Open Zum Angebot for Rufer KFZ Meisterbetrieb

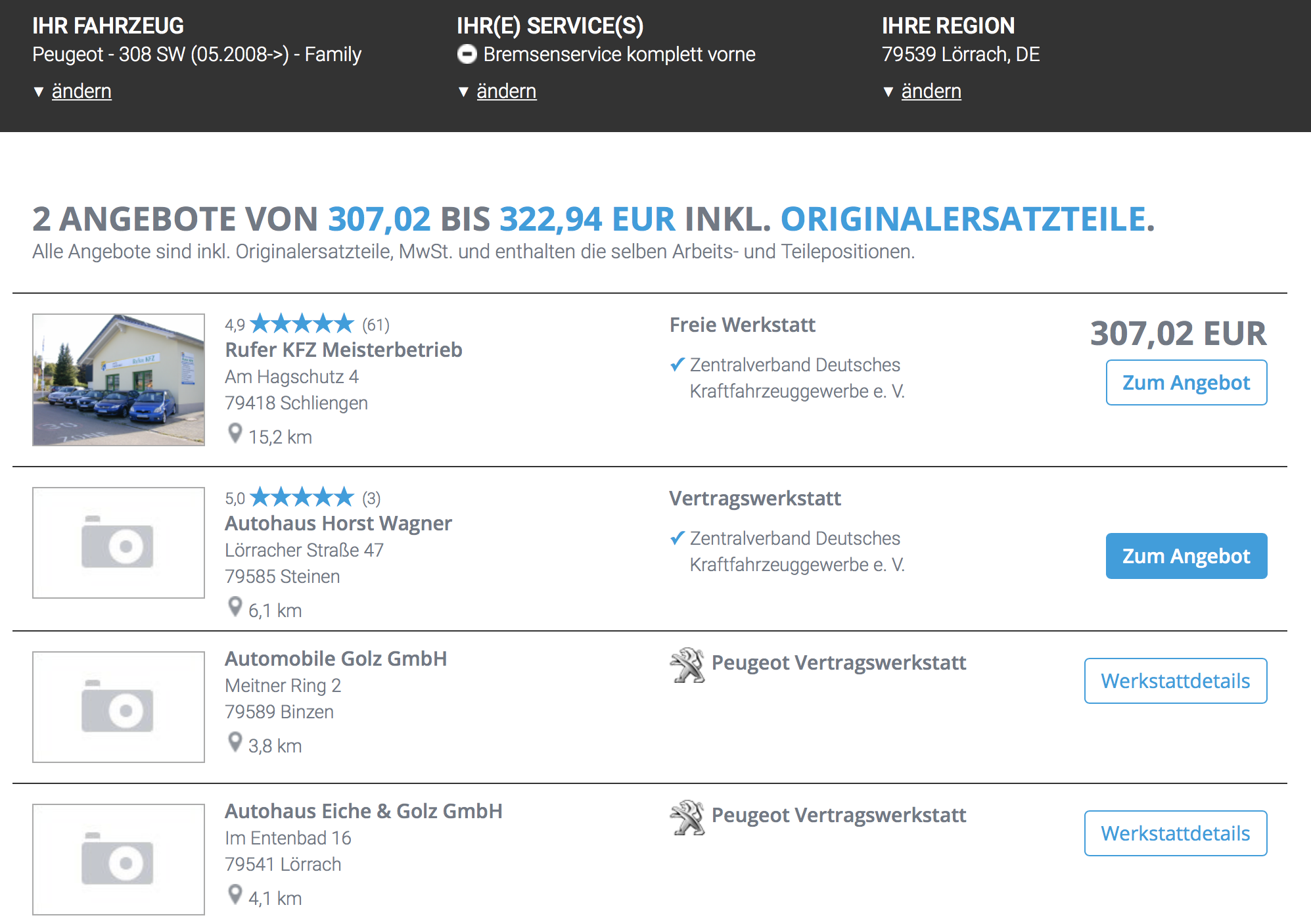tap(1186, 382)
